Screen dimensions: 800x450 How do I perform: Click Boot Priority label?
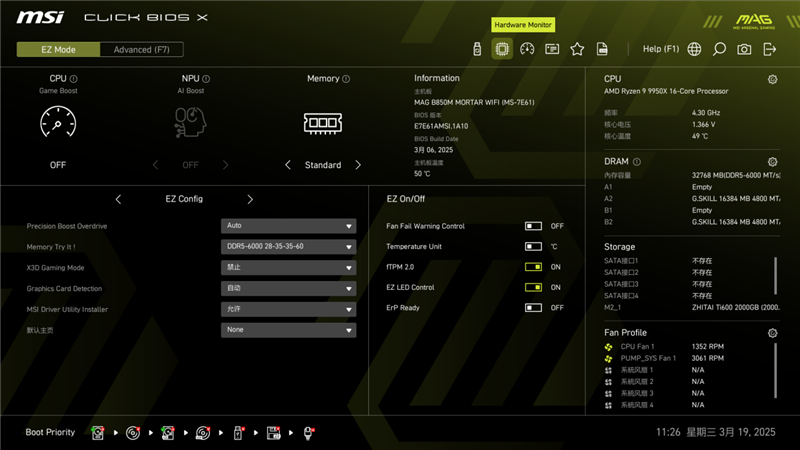coord(50,432)
